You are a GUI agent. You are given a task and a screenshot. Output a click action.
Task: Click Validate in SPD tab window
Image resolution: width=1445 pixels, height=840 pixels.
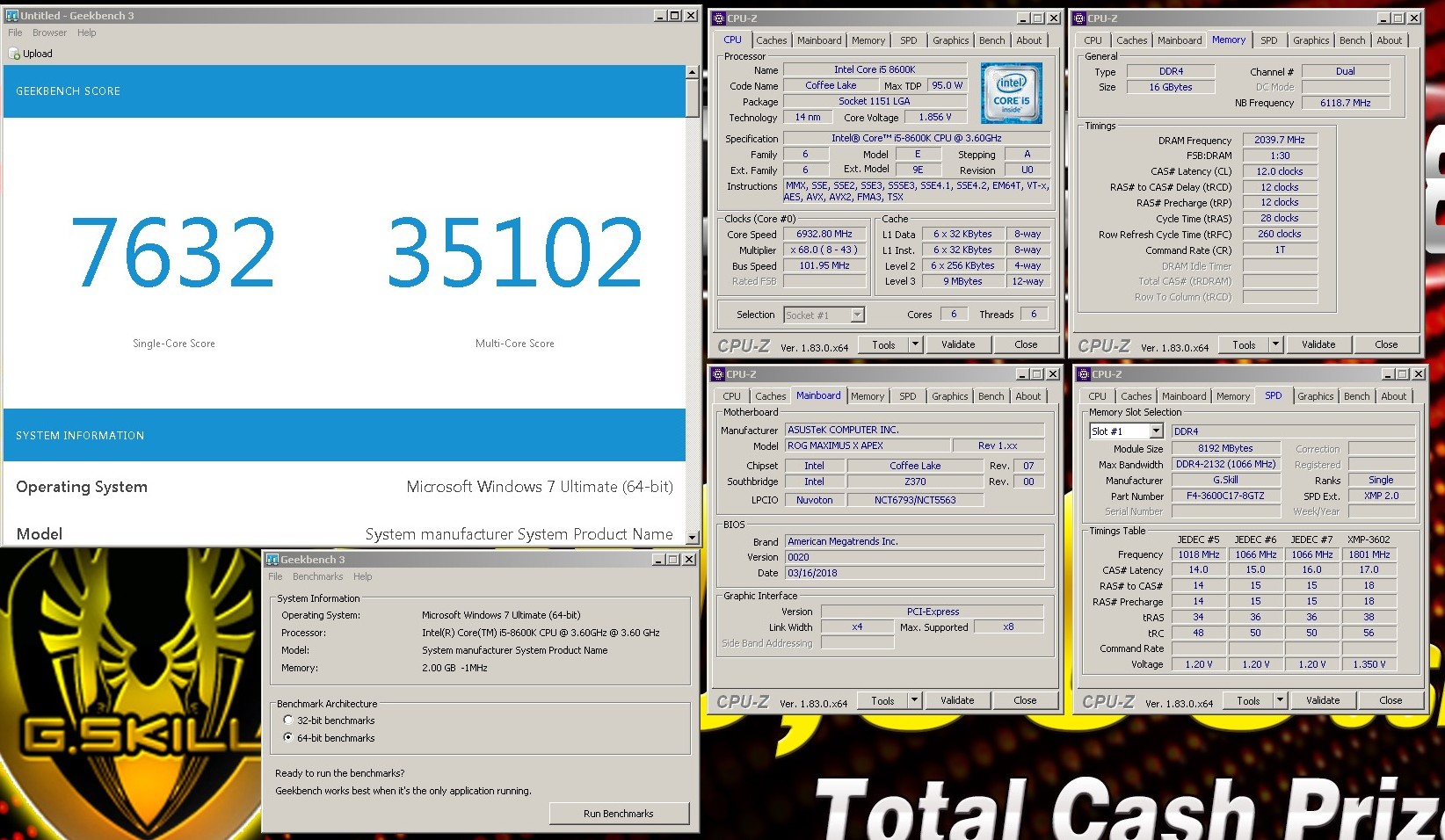tap(1323, 700)
